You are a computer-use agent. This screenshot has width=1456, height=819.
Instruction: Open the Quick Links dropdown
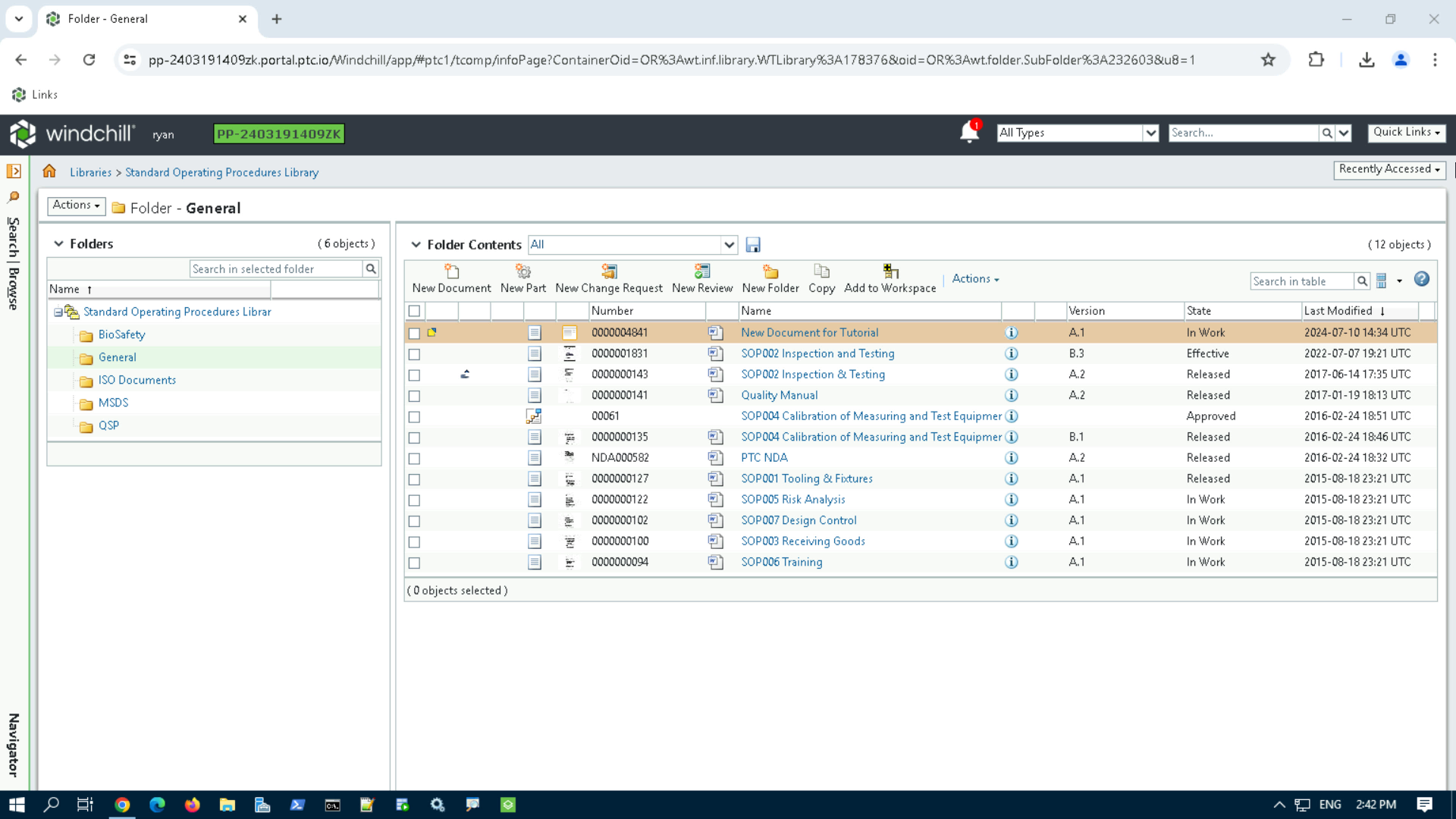1407,132
